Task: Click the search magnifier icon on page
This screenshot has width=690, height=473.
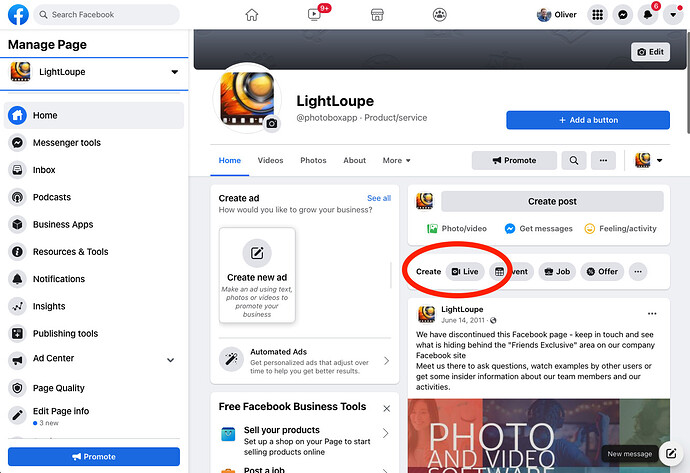Action: 574,161
